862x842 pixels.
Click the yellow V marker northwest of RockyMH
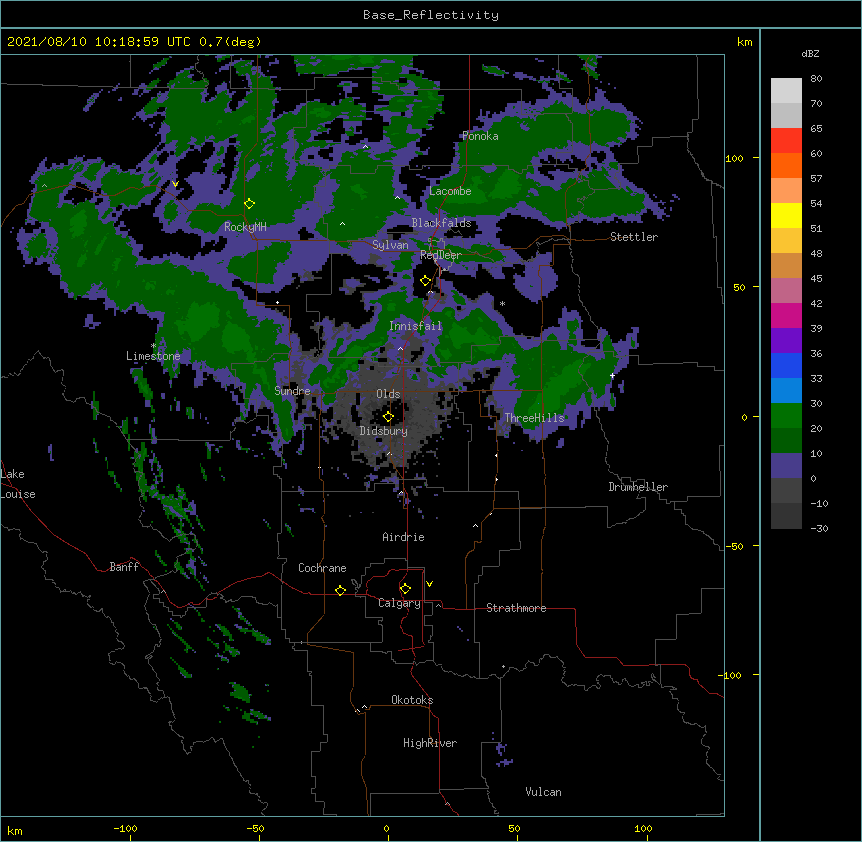click(175, 184)
